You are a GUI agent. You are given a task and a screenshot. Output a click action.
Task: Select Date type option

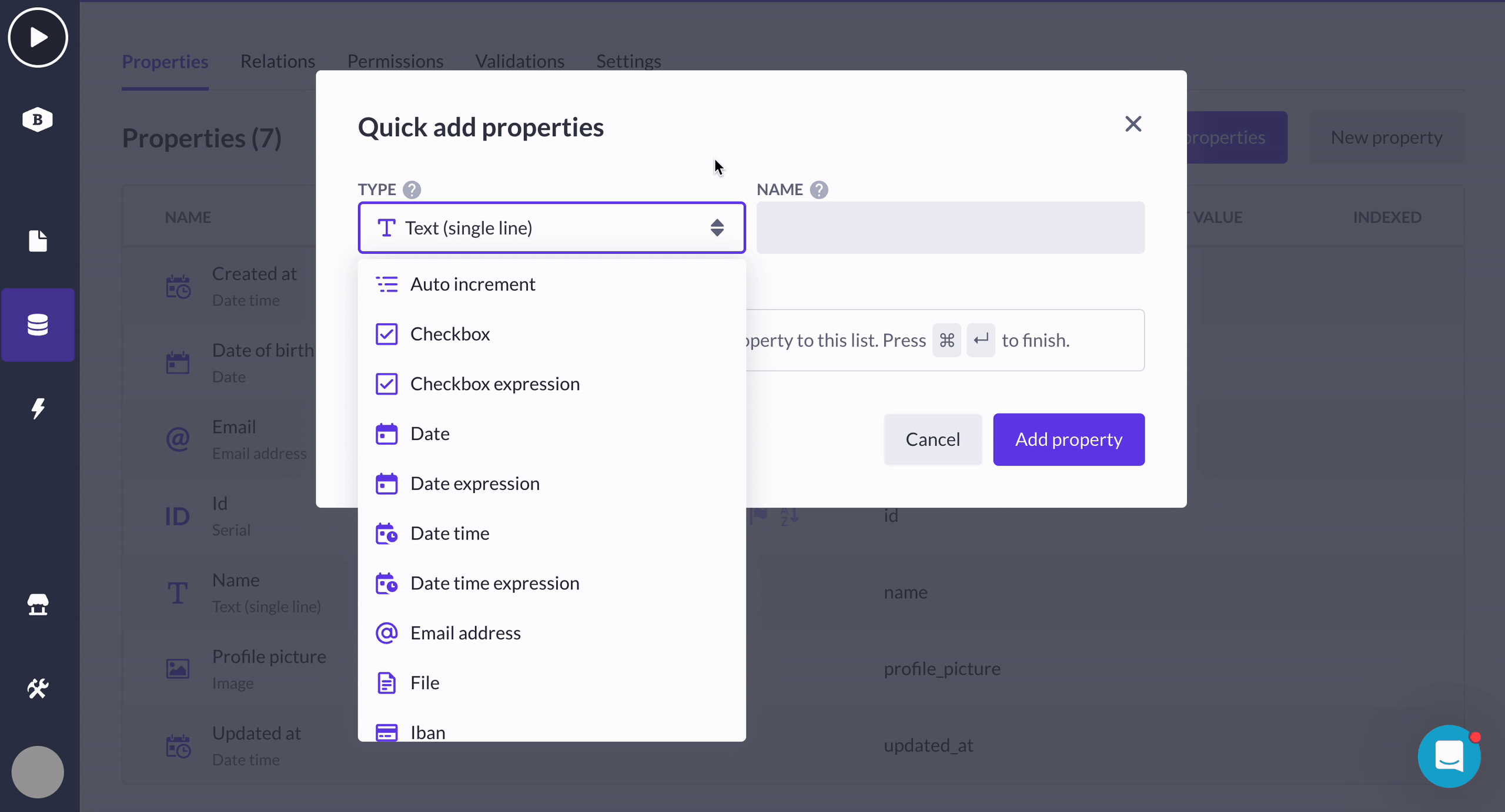tap(551, 434)
